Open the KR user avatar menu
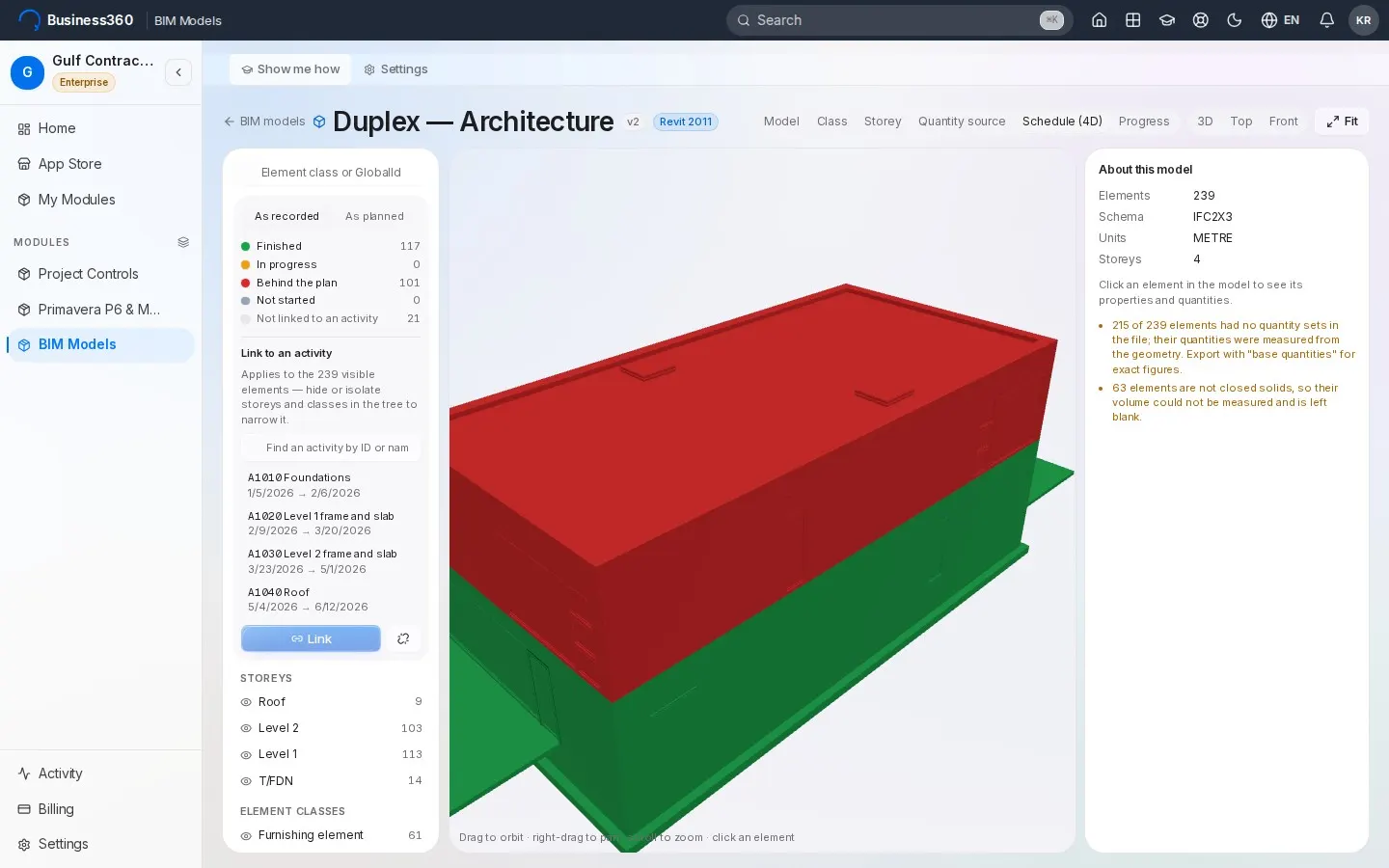 pos(1363,20)
